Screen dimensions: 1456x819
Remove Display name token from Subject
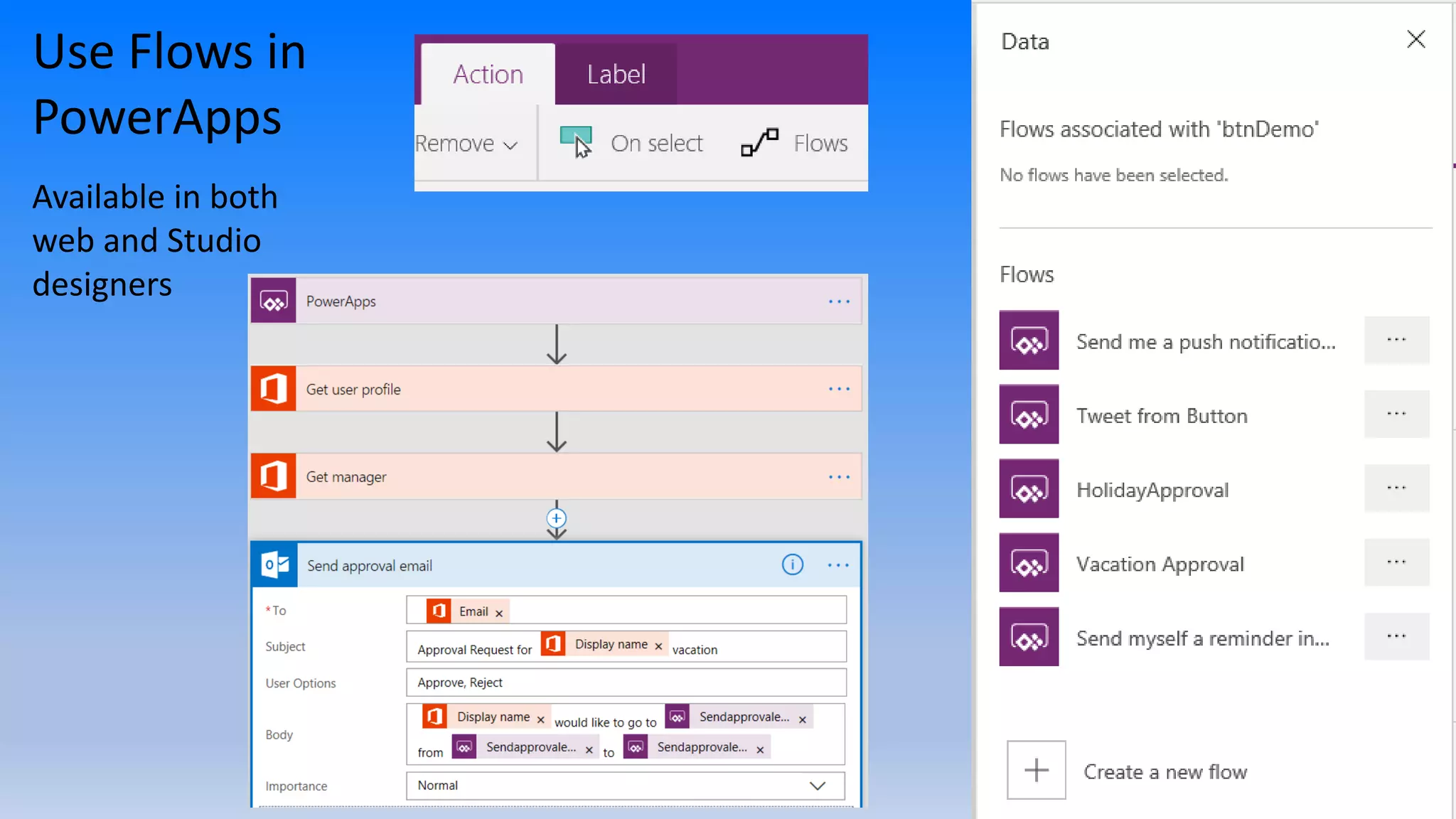(658, 646)
